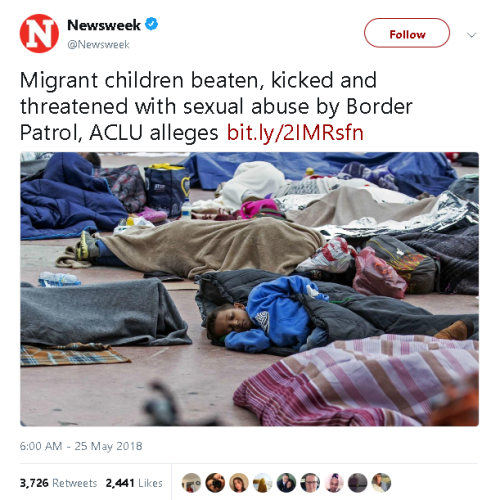Click the bold Newsweek display name
This screenshot has height=500, width=500.
(x=104, y=25)
